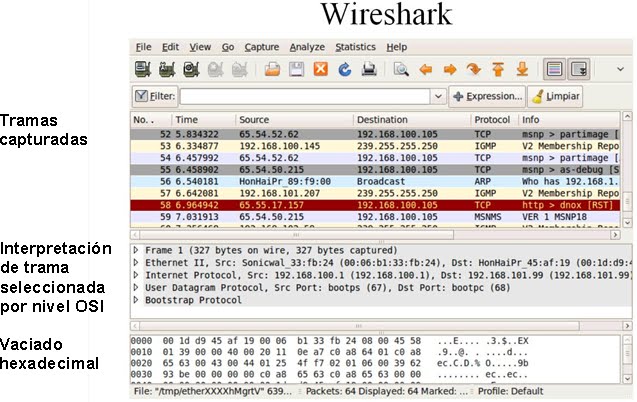Select packet 56 ARP Broadcast row
The height and width of the screenshot is (402, 637).
click(375, 182)
